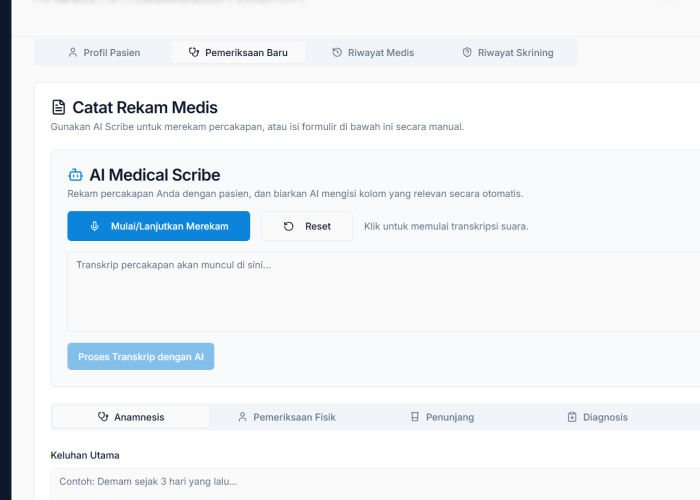Viewport: 700px width, 500px height.
Task: Select the Anamnesis section tab
Action: [x=131, y=417]
